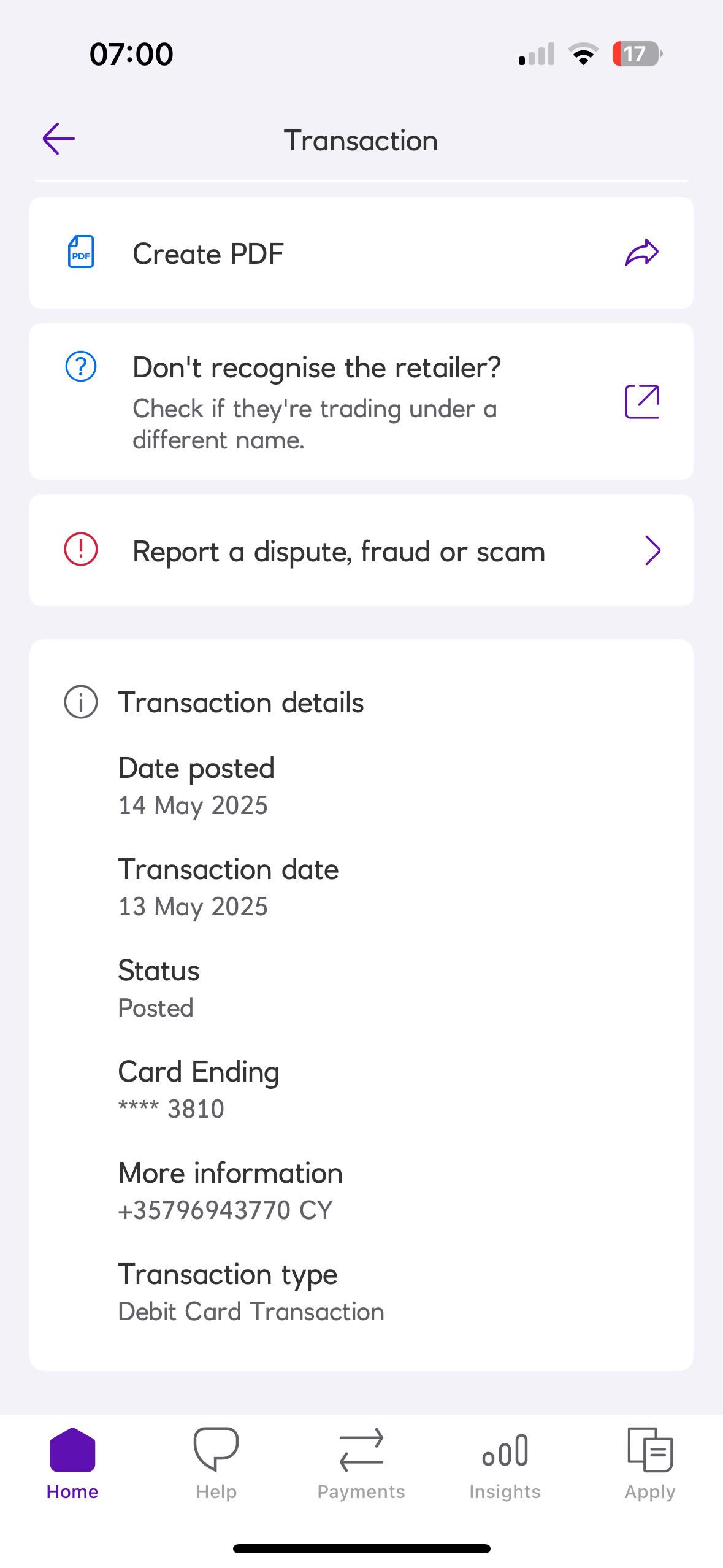723x1568 pixels.
Task: Tap Create PDF label
Action: tap(208, 254)
